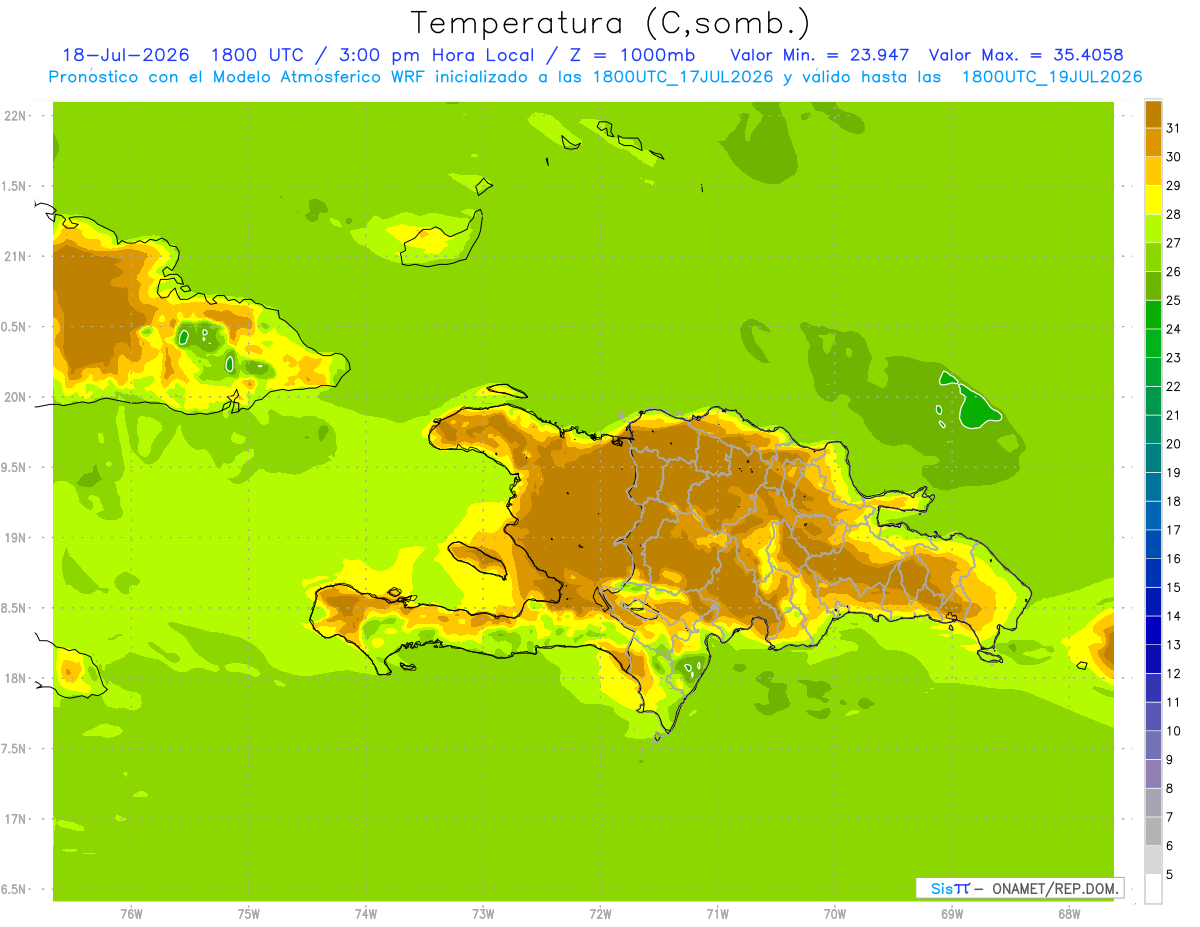Click the 69W longitude label
Viewport: 1200px width, 927px height.
click(951, 914)
